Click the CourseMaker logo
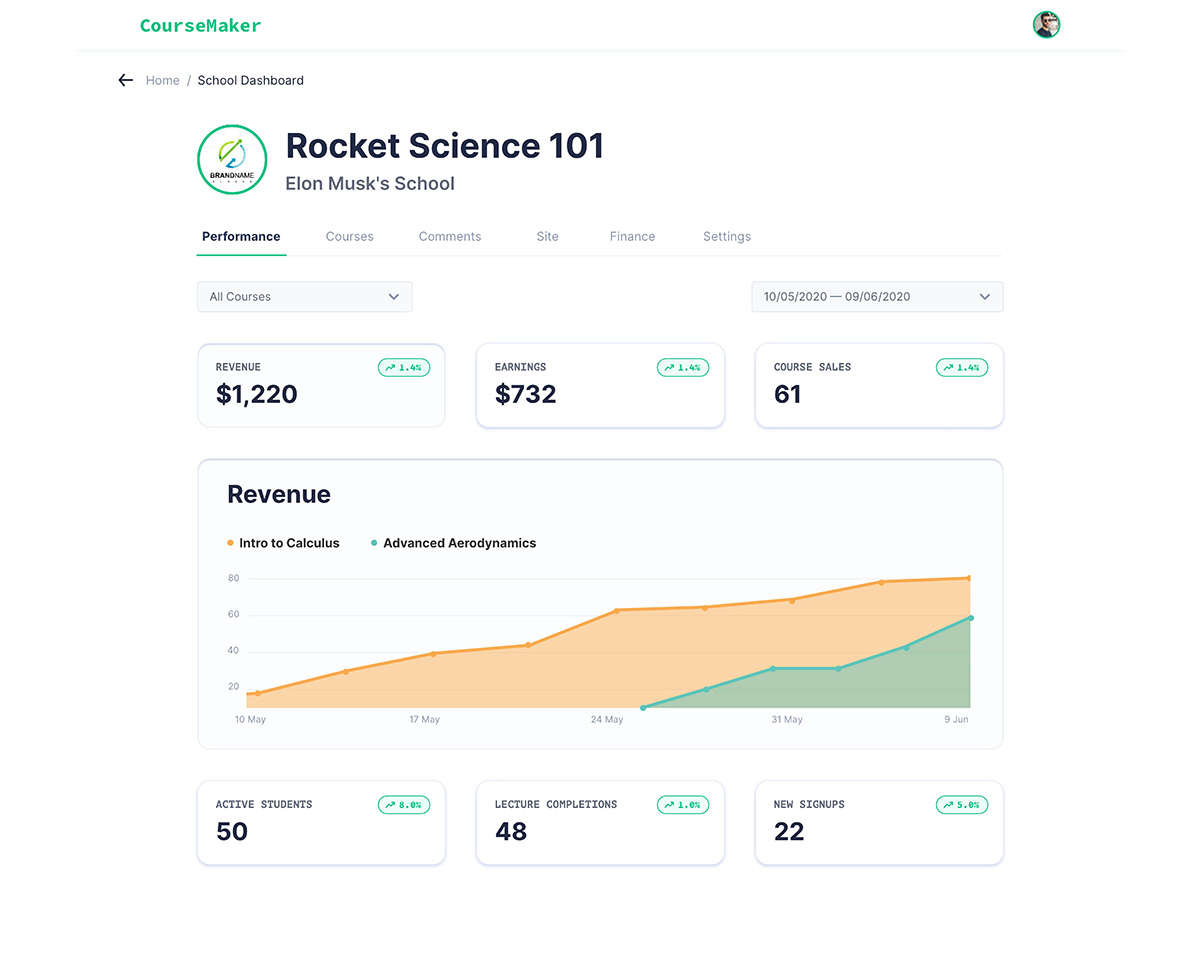Image resolution: width=1200 pixels, height=960 pixels. 200,26
